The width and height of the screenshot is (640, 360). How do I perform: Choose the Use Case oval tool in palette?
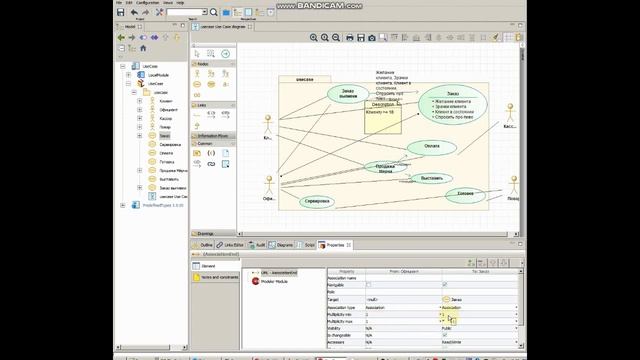point(197,84)
